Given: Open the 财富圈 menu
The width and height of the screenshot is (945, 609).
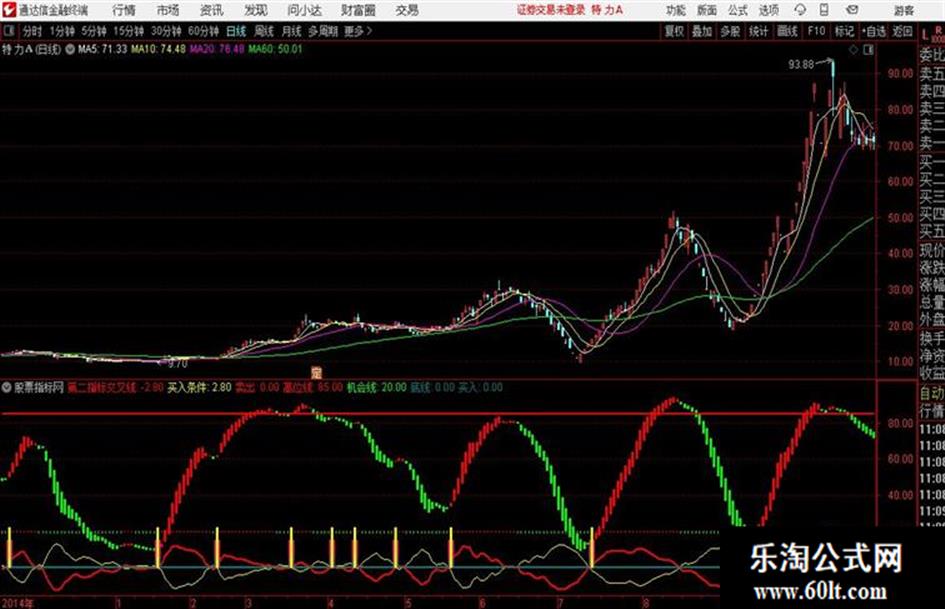Looking at the screenshot, I should pos(359,10).
